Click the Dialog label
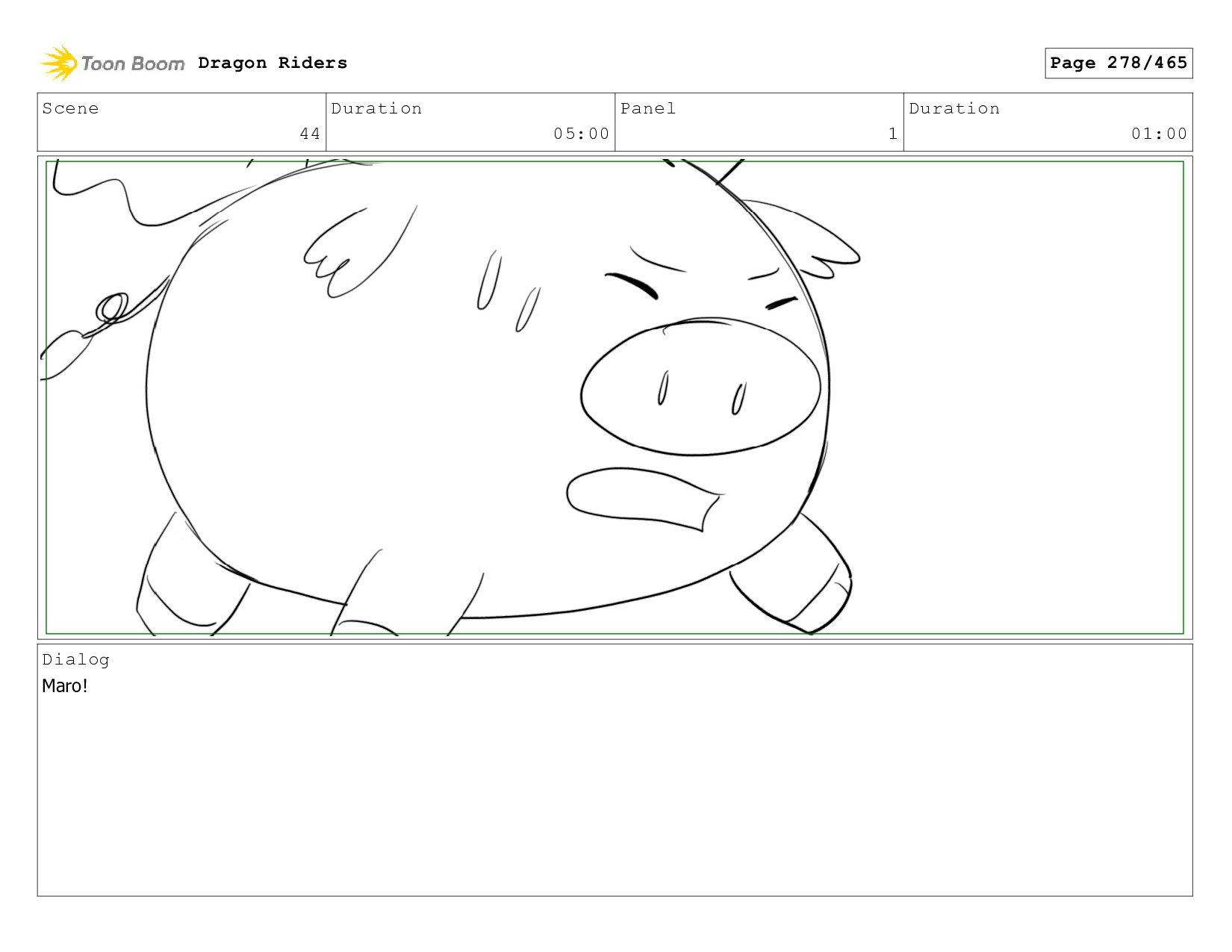The image size is (1232, 952). tap(75, 659)
